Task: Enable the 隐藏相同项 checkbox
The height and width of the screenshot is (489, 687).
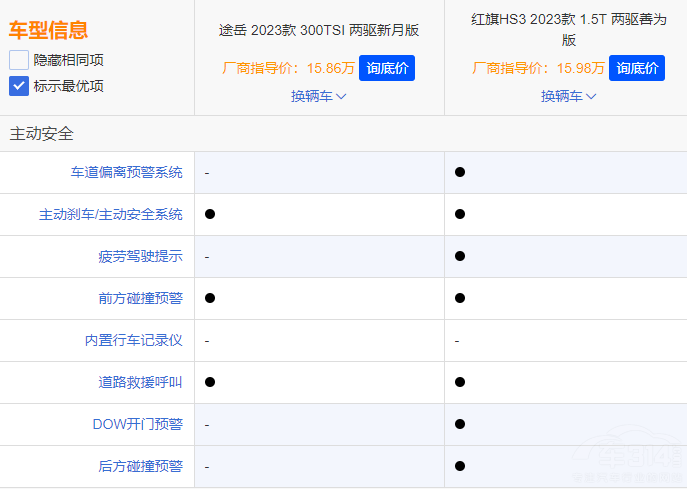Action: [x=19, y=60]
